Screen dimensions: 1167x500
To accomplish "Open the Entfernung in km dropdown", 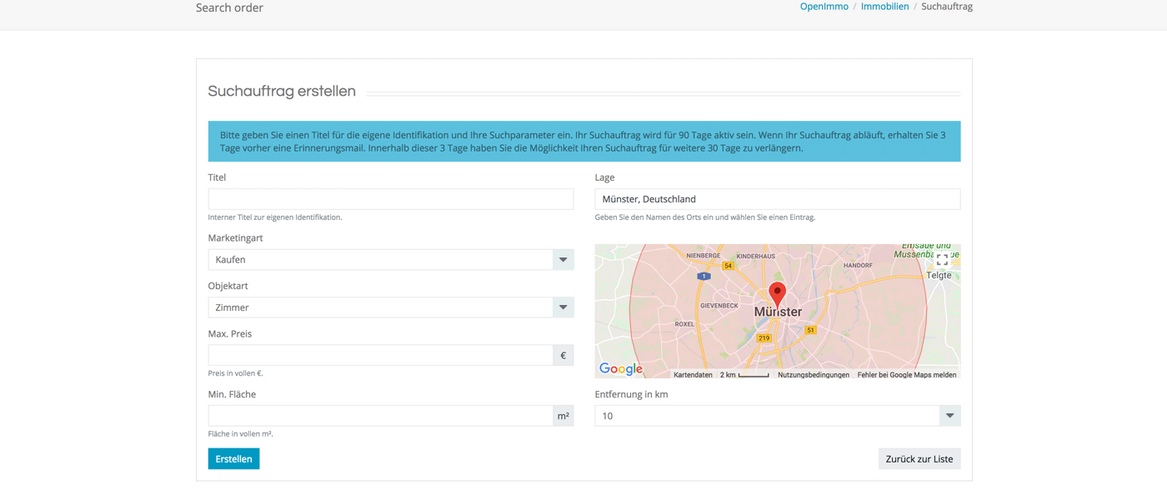I will (x=777, y=416).
